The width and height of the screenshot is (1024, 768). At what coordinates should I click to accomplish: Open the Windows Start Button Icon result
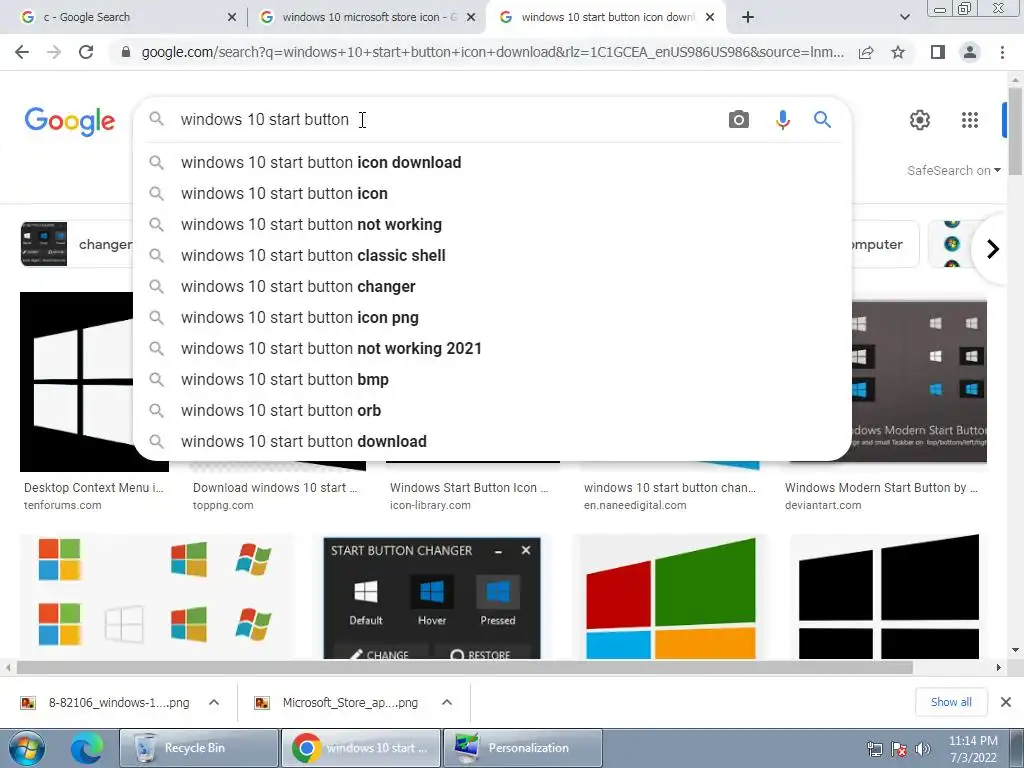click(x=469, y=496)
